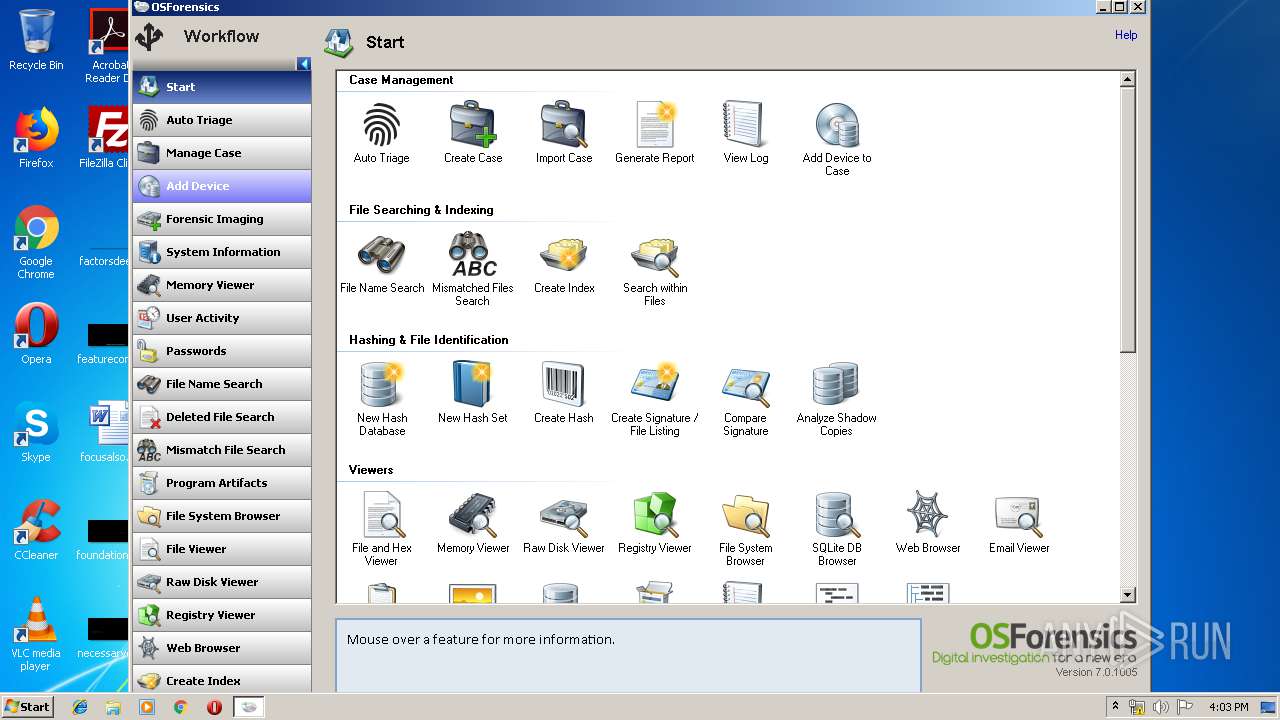This screenshot has height=720, width=1280.
Task: Open File System Browser folder icon
Action: click(745, 516)
